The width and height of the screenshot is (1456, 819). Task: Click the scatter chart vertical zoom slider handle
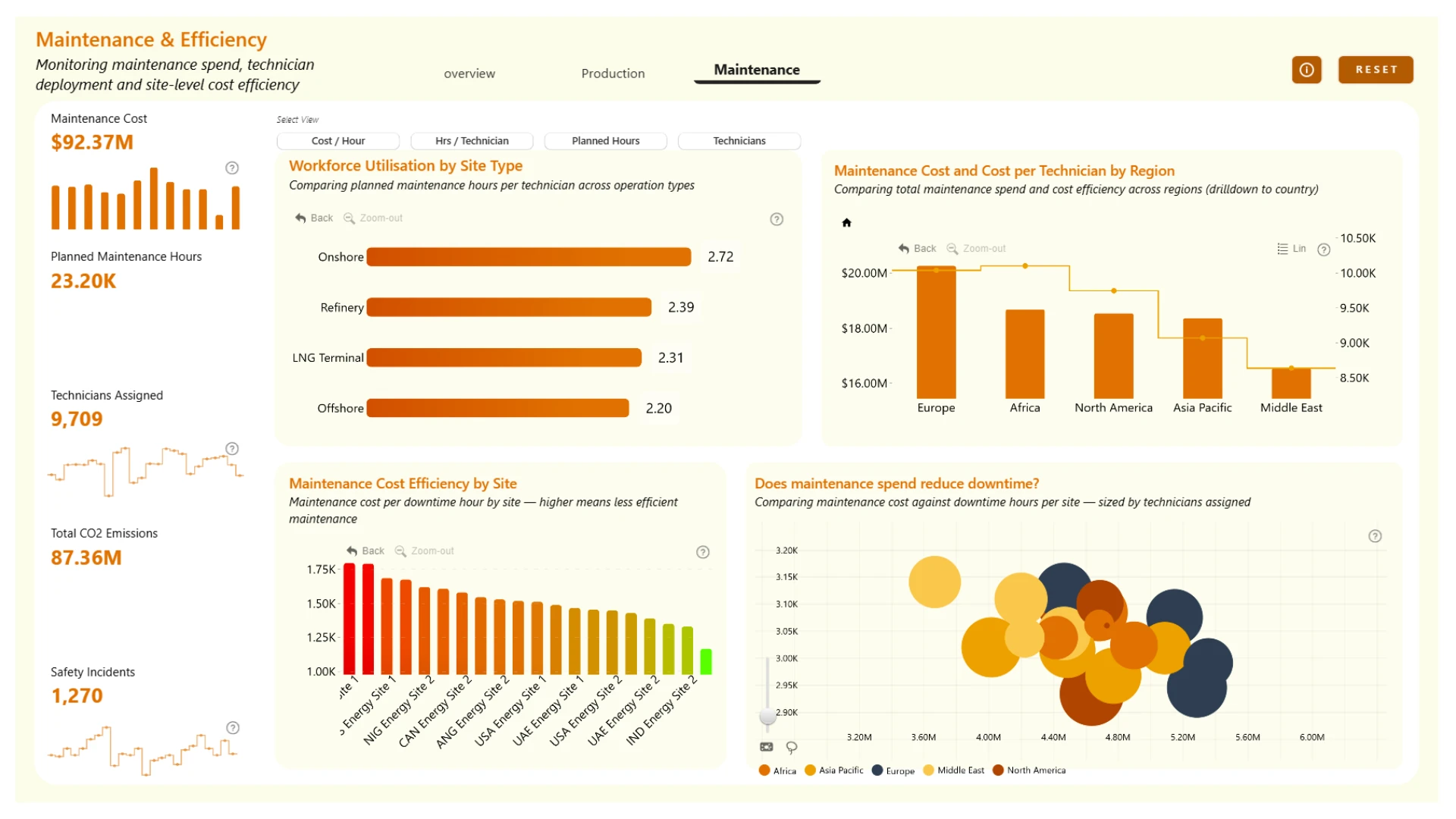coord(767,716)
